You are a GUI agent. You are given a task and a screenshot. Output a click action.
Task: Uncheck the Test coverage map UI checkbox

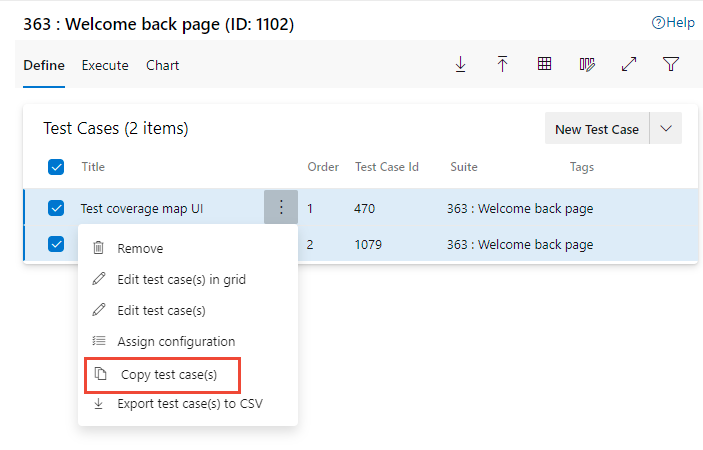point(56,208)
